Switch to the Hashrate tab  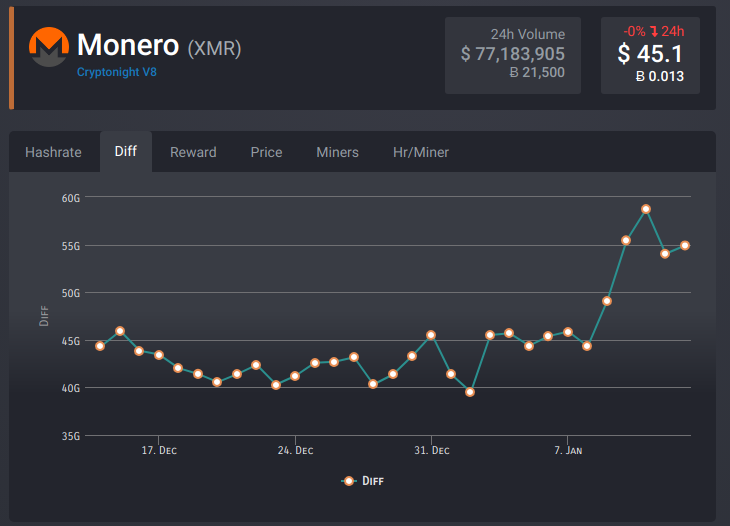[x=53, y=152]
